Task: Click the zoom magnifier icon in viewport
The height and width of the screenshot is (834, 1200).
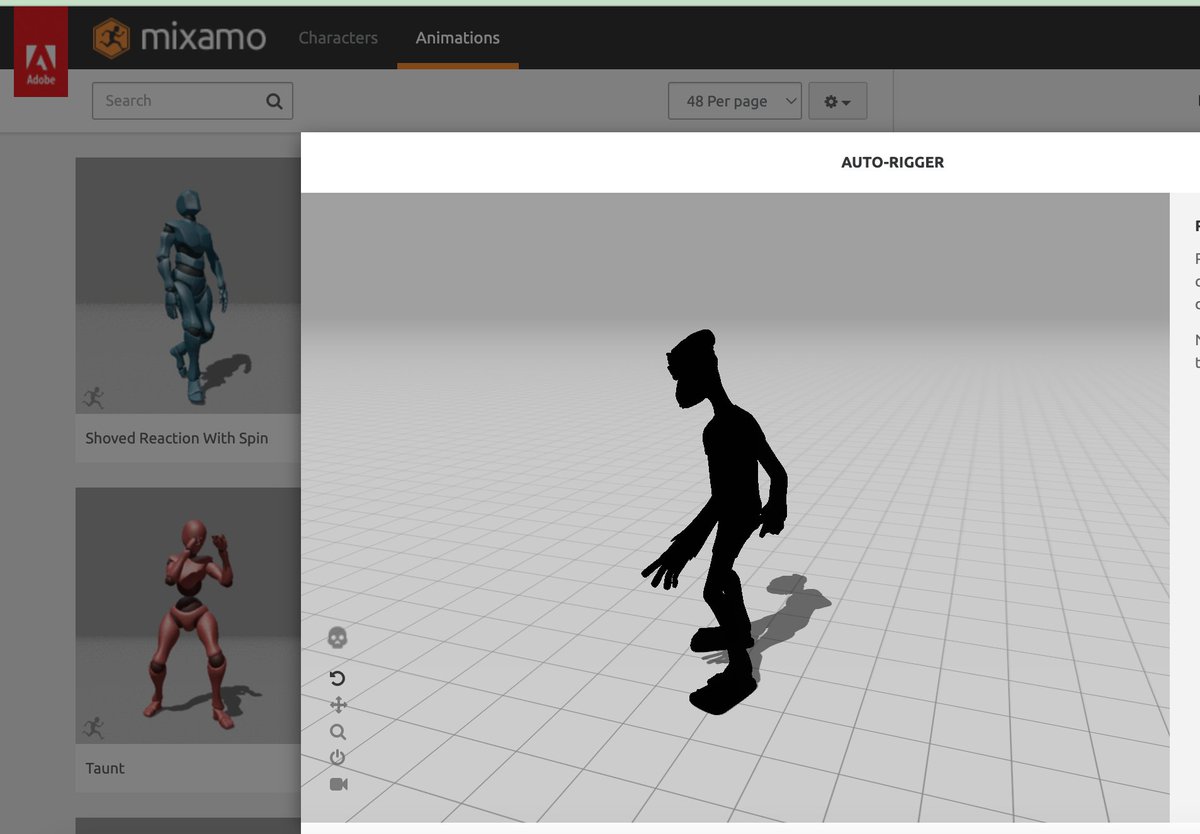Action: pyautogui.click(x=338, y=732)
